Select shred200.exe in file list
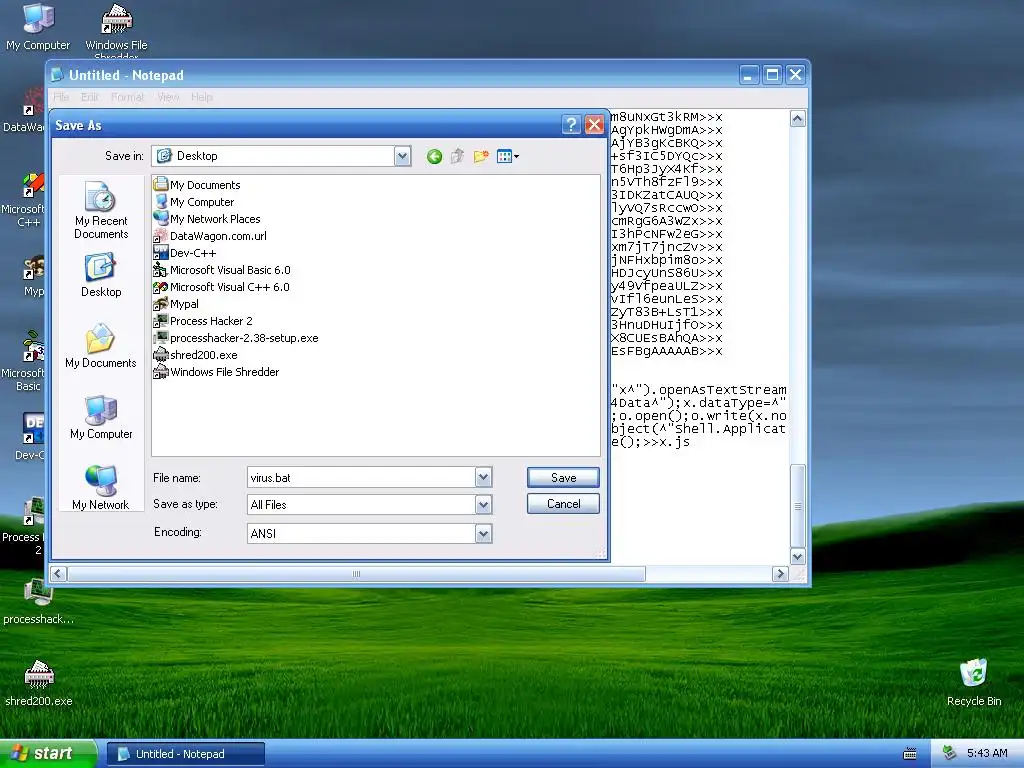This screenshot has width=1024, height=768. point(195,355)
